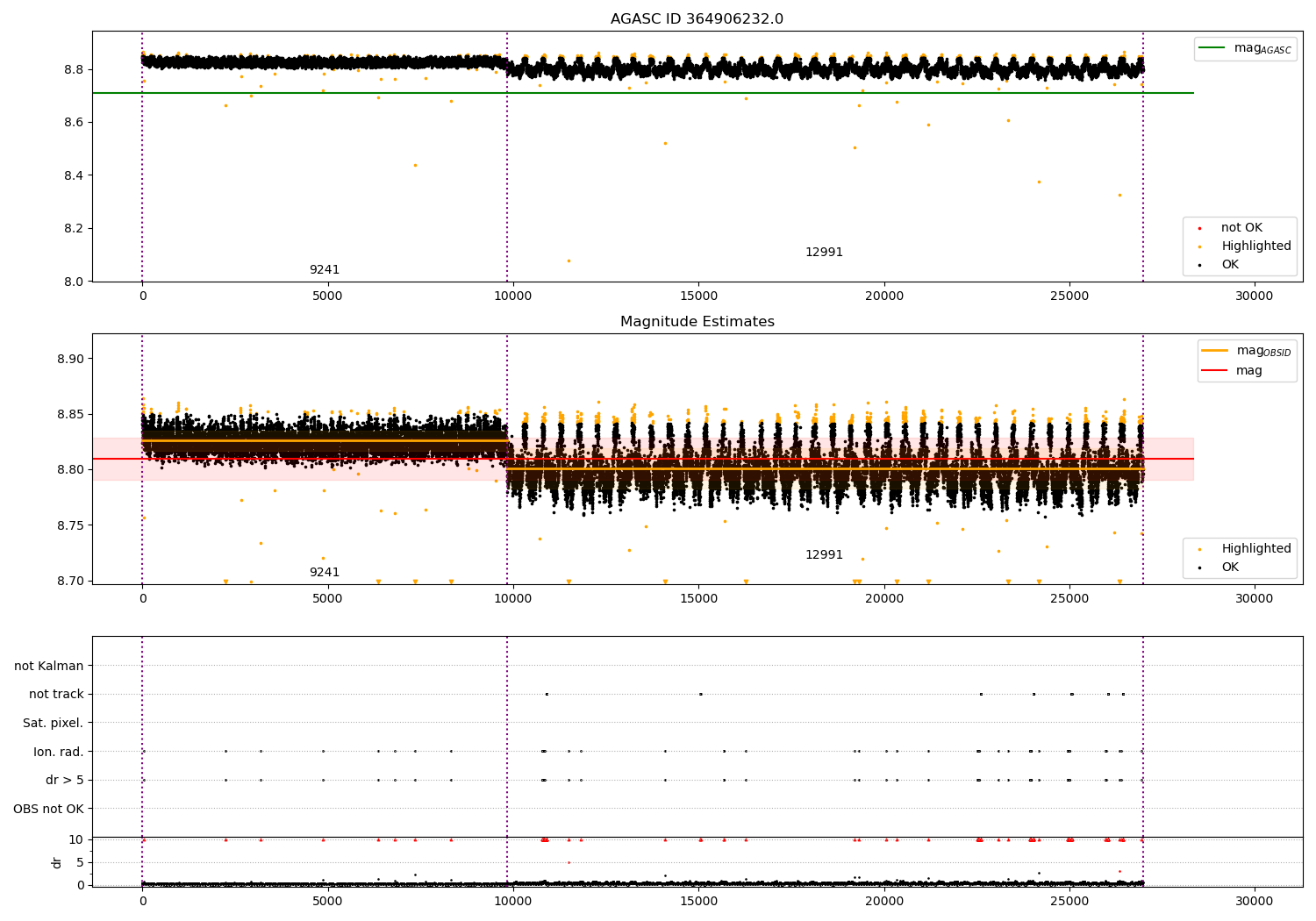Screen dimensions: 1316x921
Task: Select the Sat. pixel. row label
Action: [54, 723]
